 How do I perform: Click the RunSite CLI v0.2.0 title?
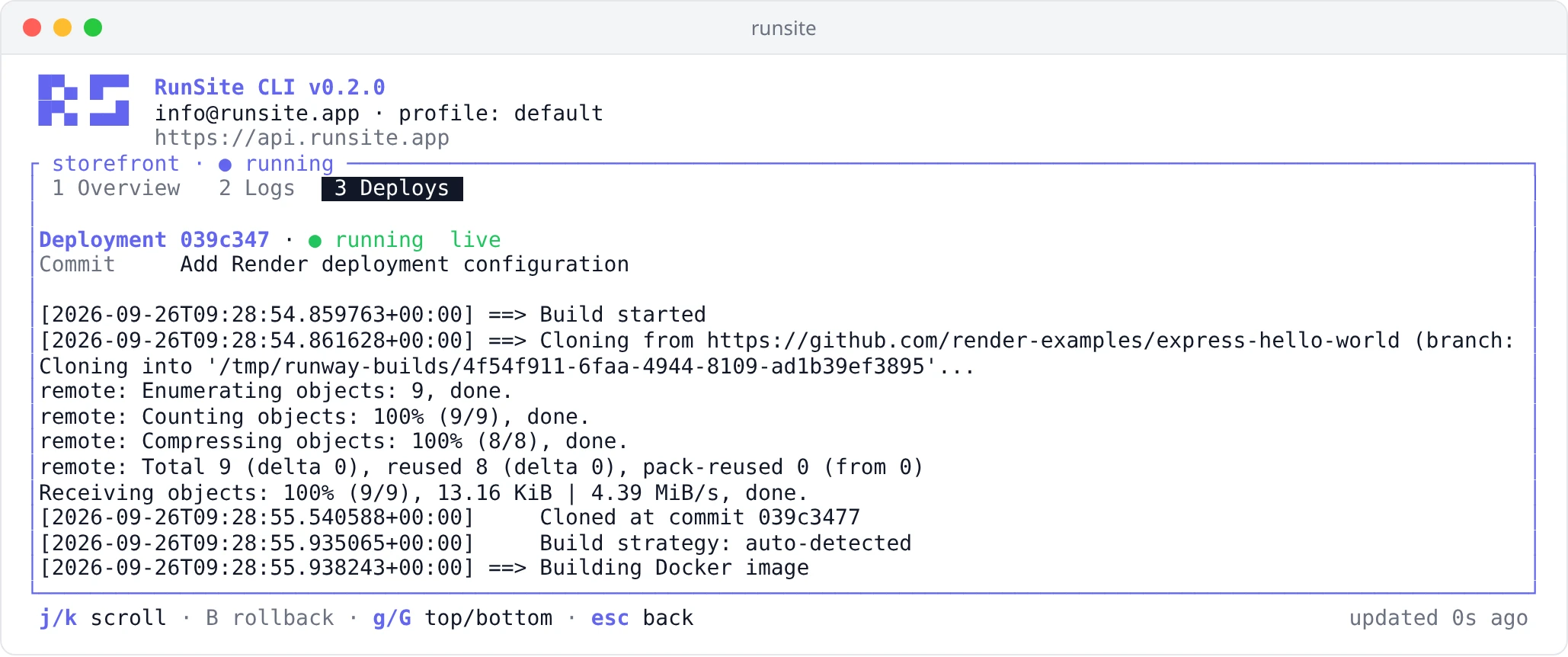(x=270, y=87)
